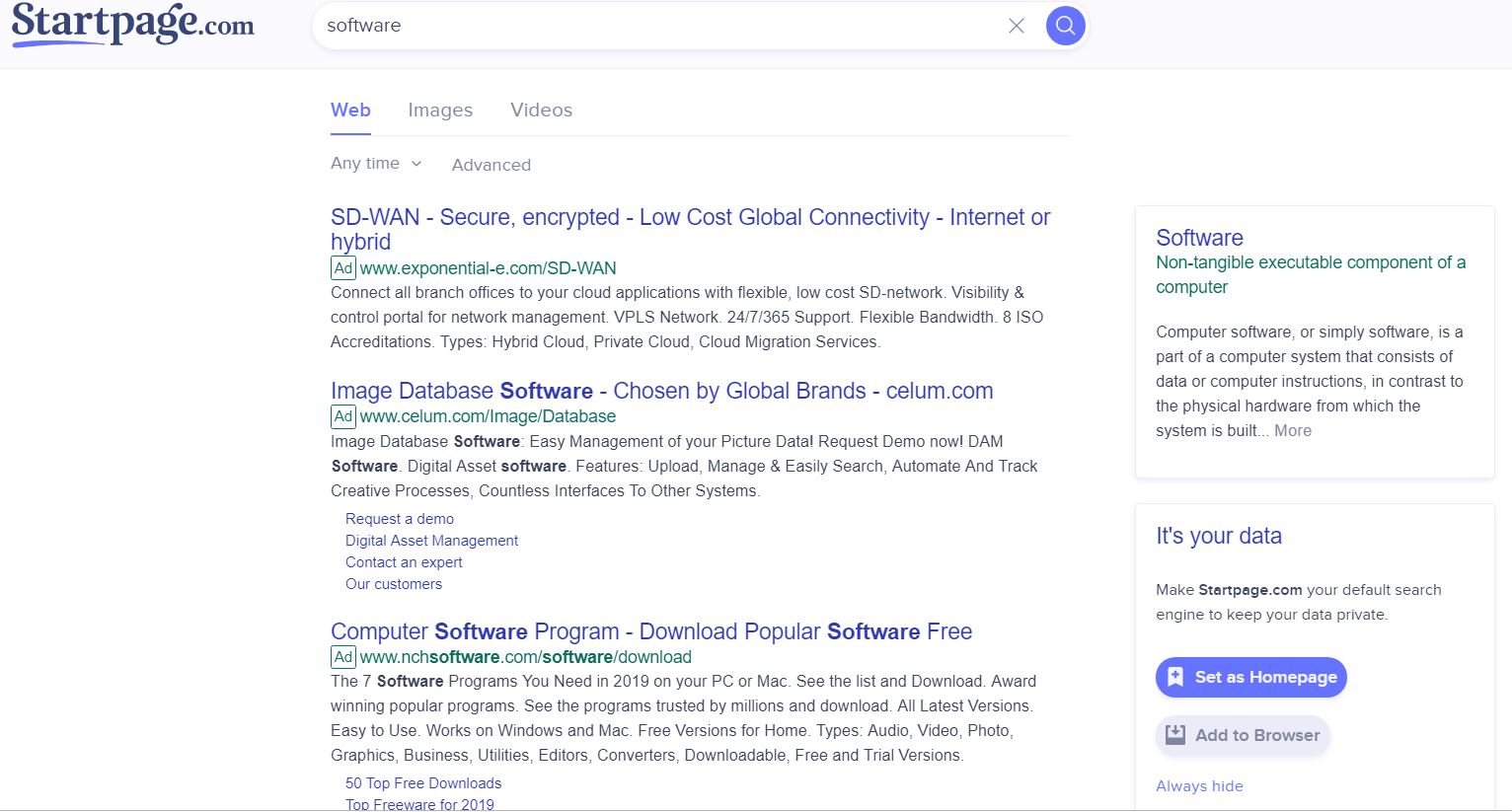Click the Ad badge beside exponential-e.com

point(342,268)
